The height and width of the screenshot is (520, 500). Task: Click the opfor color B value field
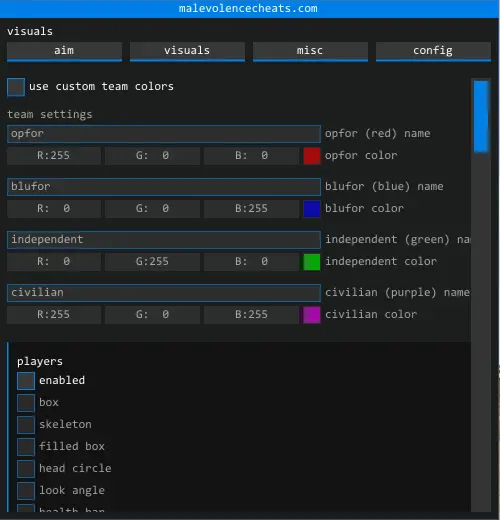click(x=251, y=156)
